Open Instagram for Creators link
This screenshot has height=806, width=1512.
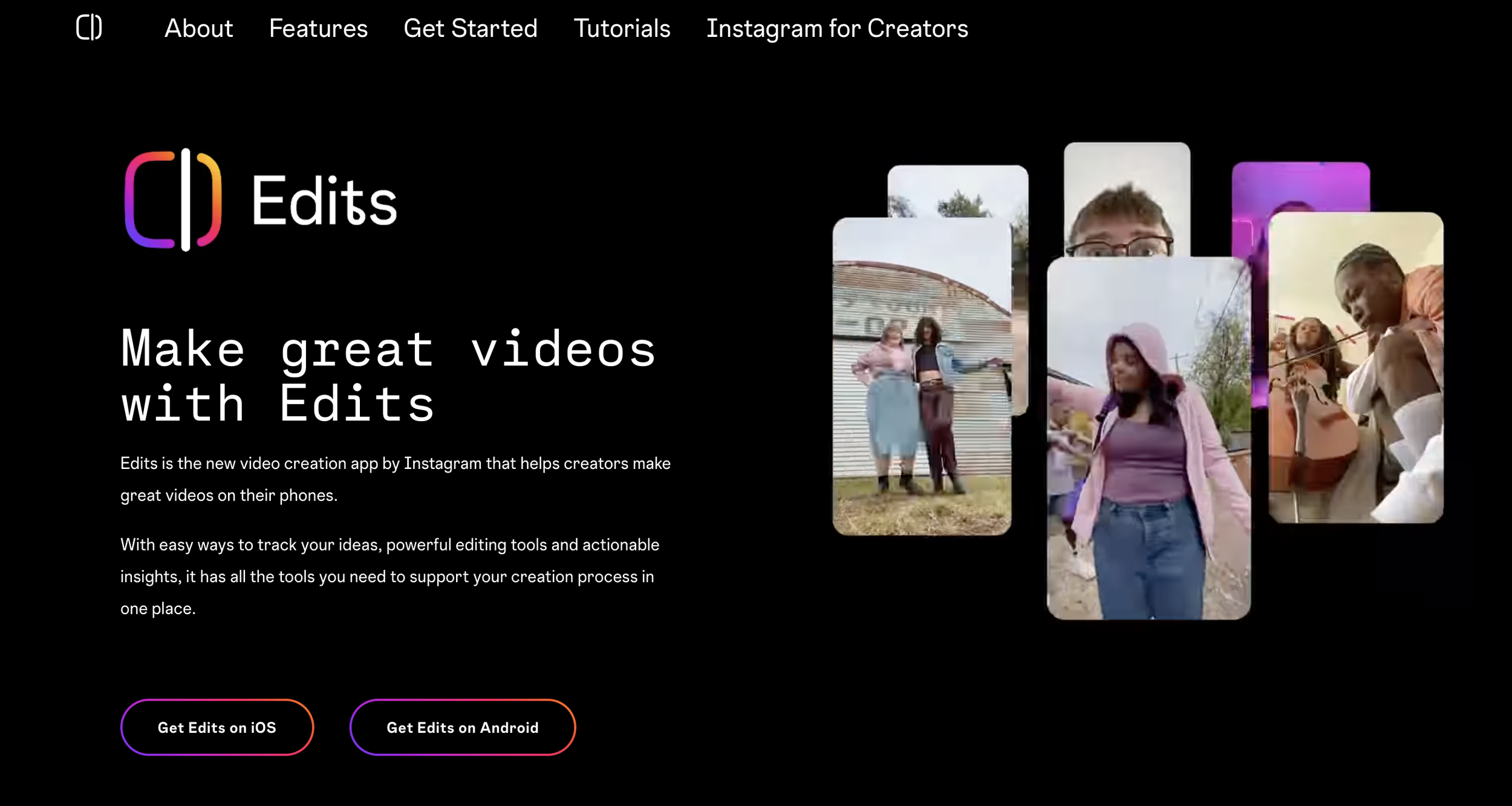click(x=837, y=28)
